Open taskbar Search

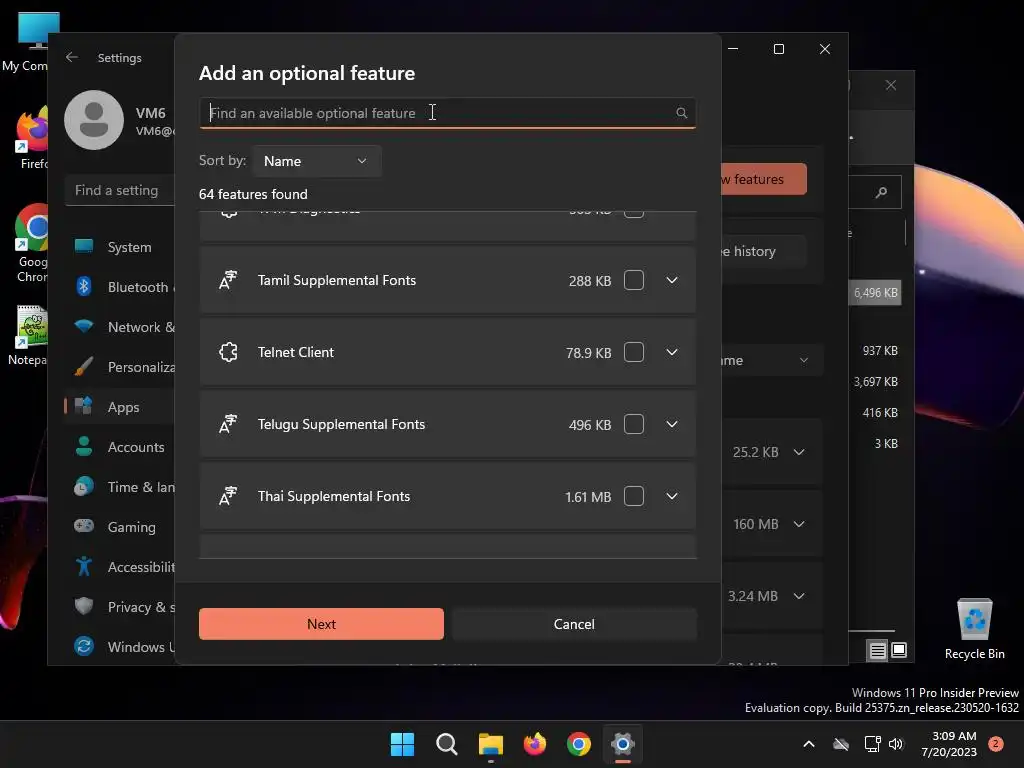pyautogui.click(x=447, y=744)
